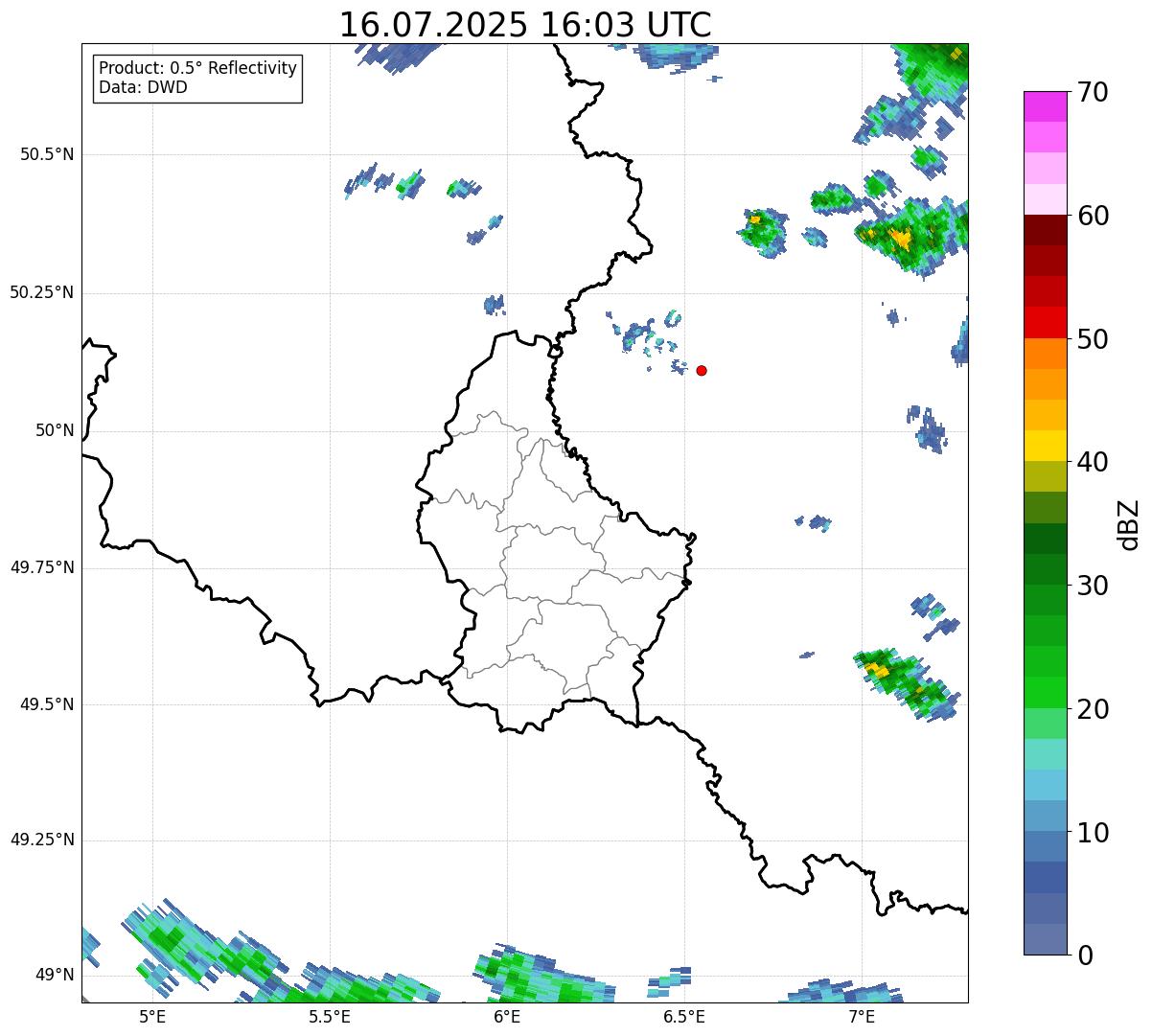Click the colorbar tick label 40
Viewport: 1152px width, 1036px height.
coord(1093,462)
